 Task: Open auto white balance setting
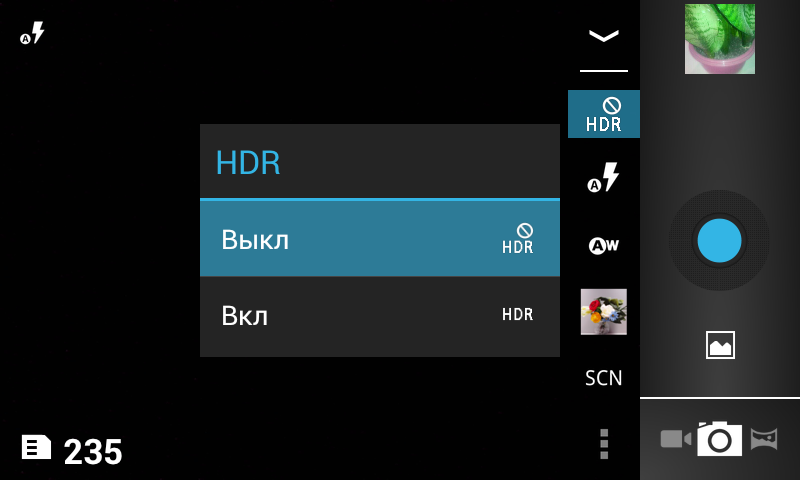pos(604,246)
